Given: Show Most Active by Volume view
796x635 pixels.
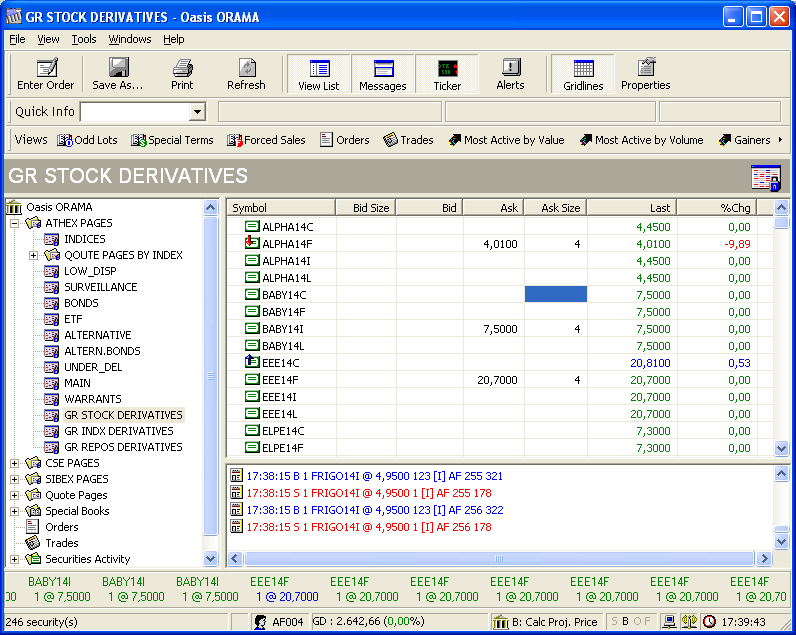Looking at the screenshot, I should tap(641, 140).
